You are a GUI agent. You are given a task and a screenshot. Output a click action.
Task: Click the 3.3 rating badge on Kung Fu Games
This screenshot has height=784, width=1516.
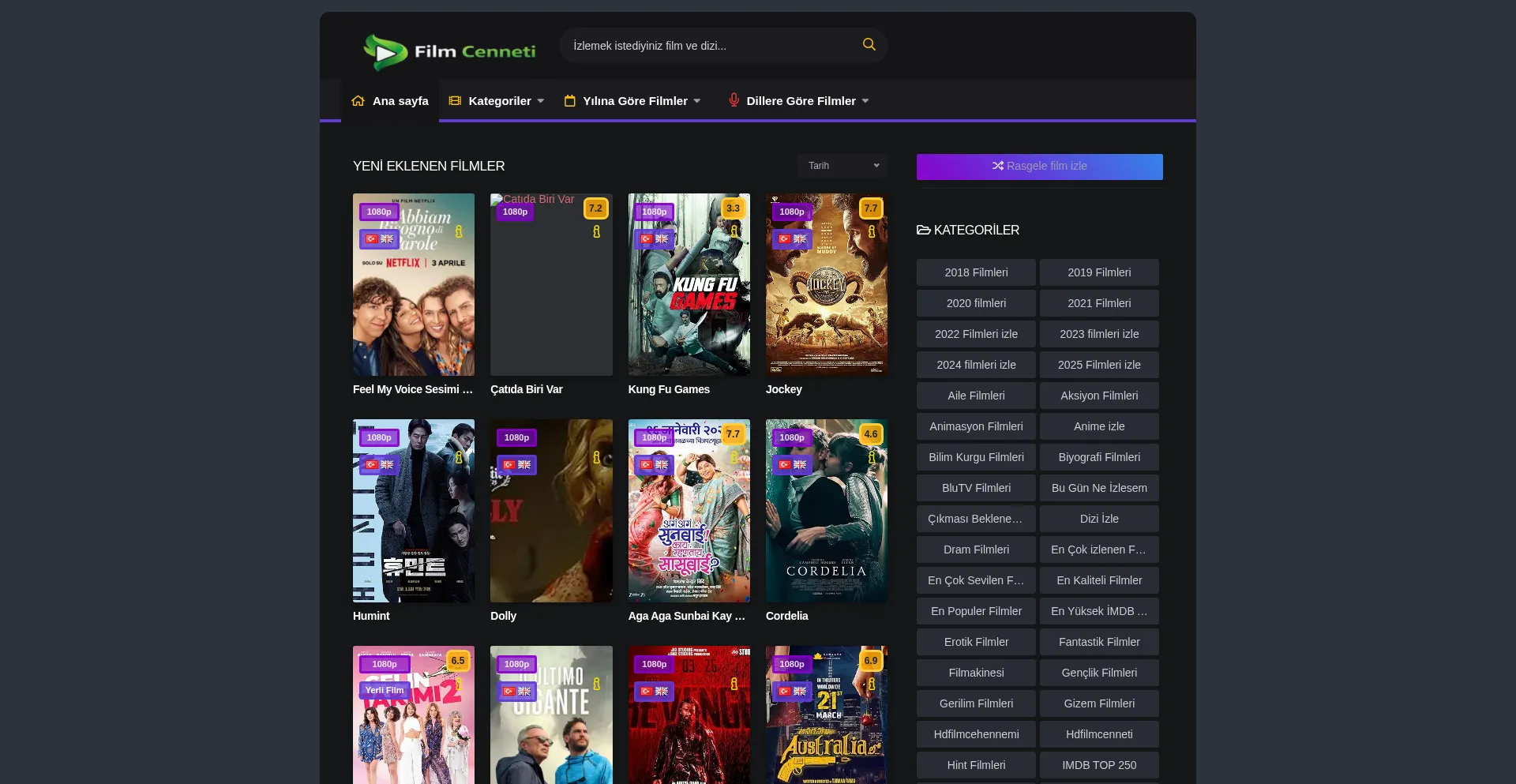point(733,208)
